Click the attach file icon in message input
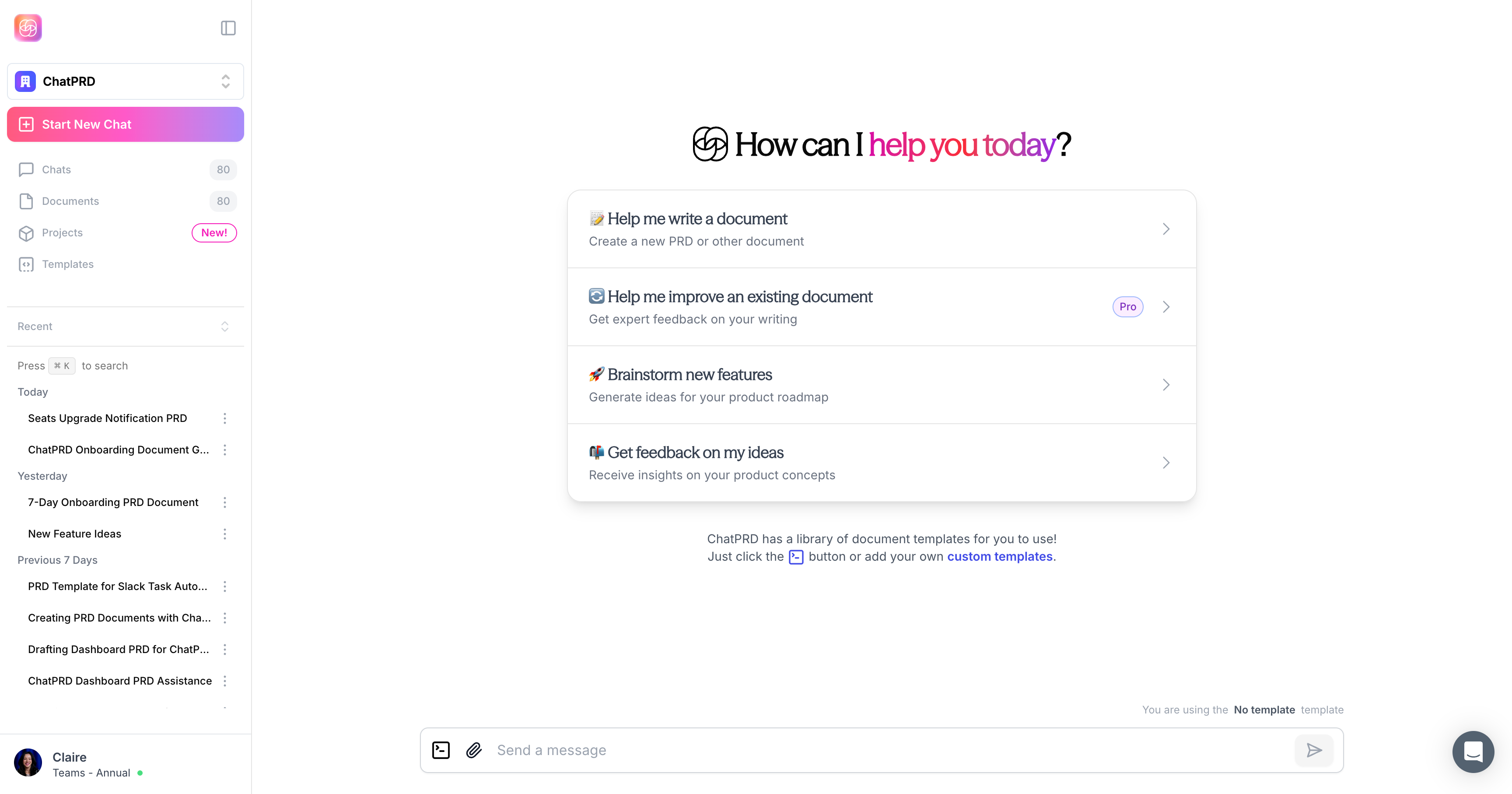The height and width of the screenshot is (794, 1512). tap(474, 750)
